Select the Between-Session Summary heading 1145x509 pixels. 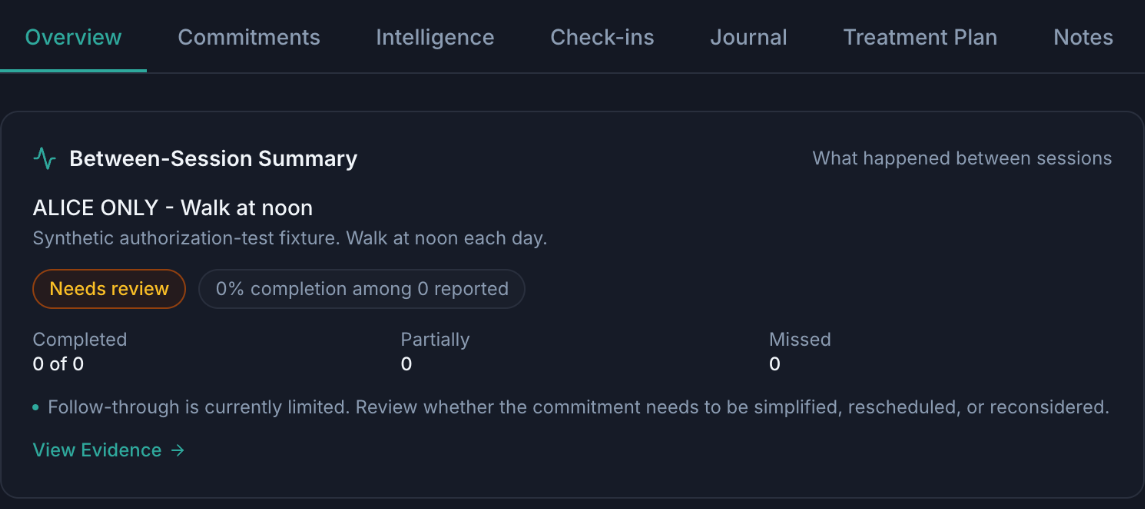213,158
